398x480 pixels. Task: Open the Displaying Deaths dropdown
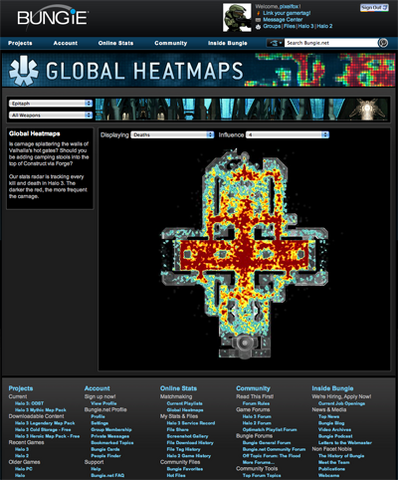(x=172, y=135)
